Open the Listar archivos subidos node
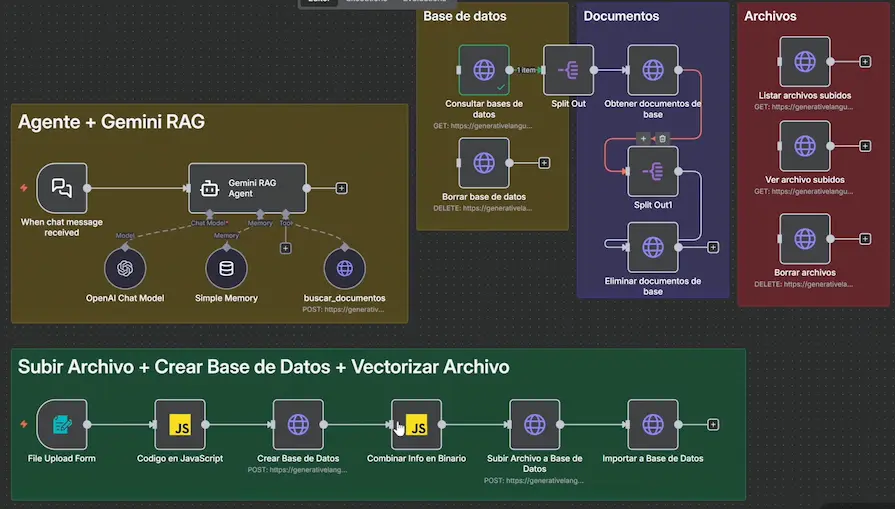895x509 pixels. (805, 62)
